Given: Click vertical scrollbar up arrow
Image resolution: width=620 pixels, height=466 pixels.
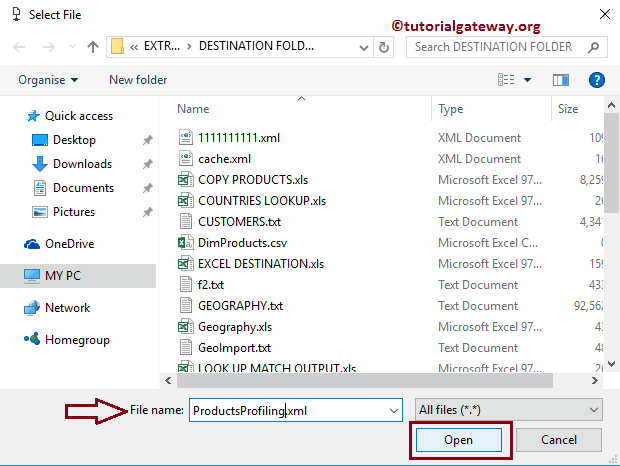Looking at the screenshot, I should pos(611,106).
